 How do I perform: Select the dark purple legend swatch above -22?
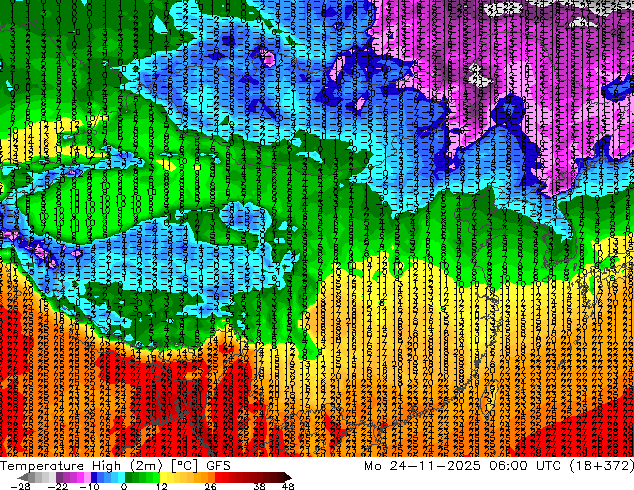click(59, 477)
